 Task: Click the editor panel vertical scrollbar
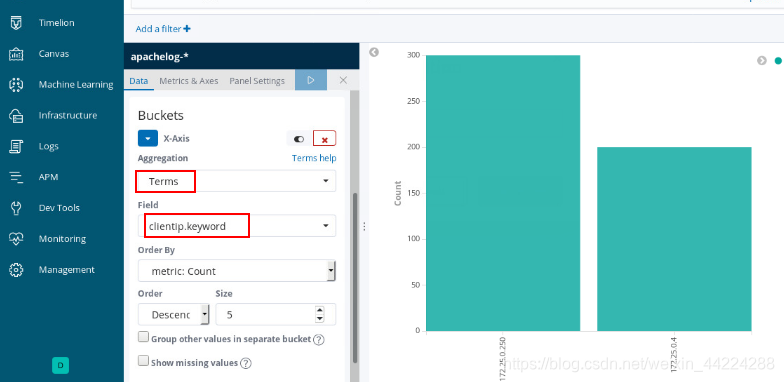(x=356, y=278)
